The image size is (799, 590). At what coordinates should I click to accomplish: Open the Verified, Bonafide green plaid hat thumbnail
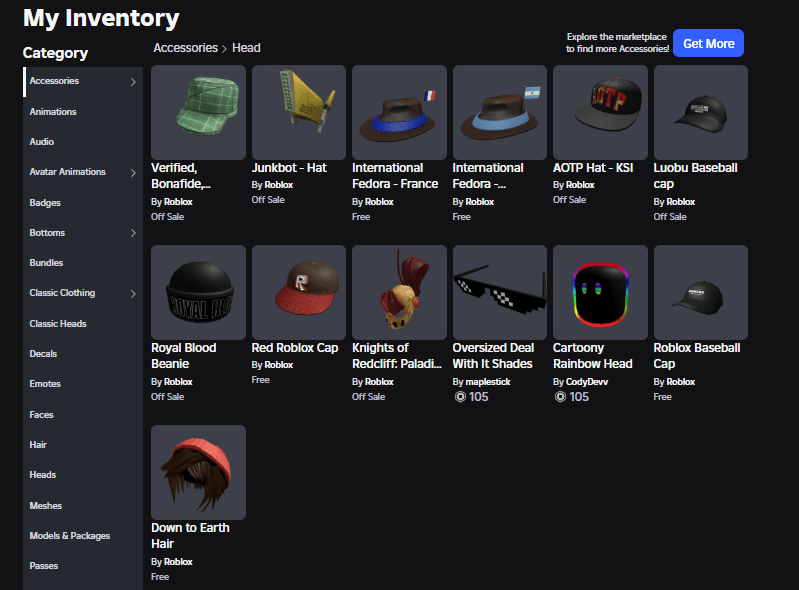tap(198, 112)
